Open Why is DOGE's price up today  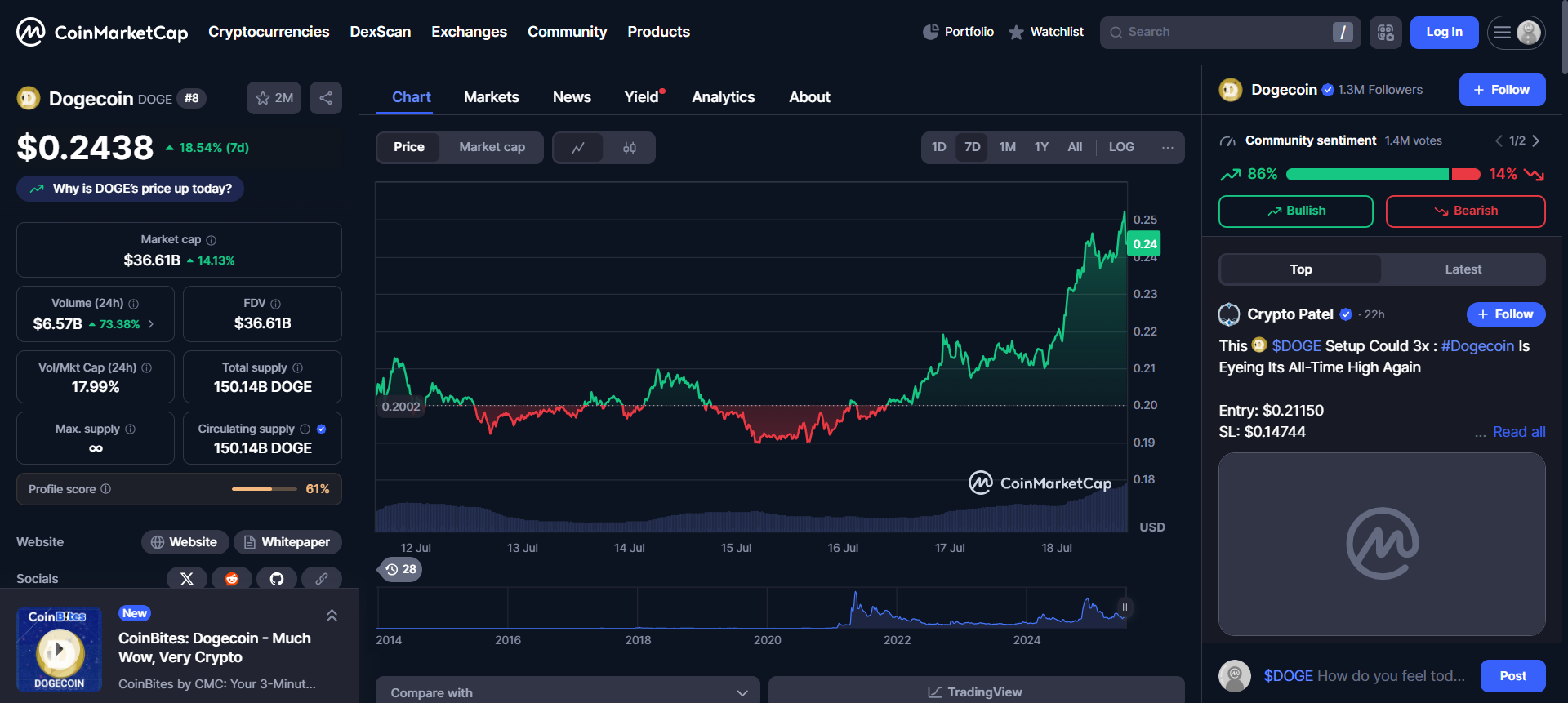pyautogui.click(x=130, y=189)
